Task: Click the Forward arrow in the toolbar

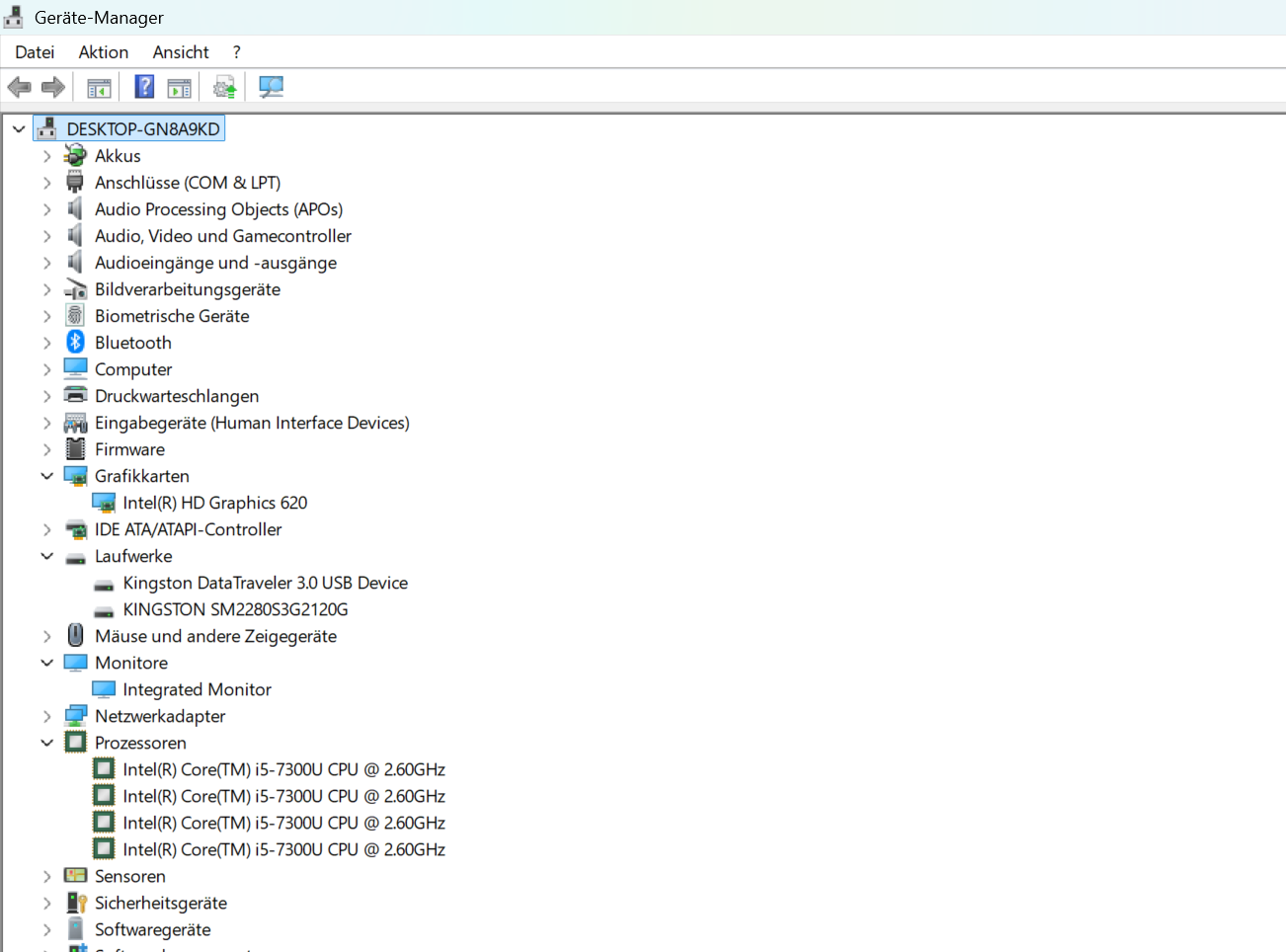Action: [x=53, y=87]
